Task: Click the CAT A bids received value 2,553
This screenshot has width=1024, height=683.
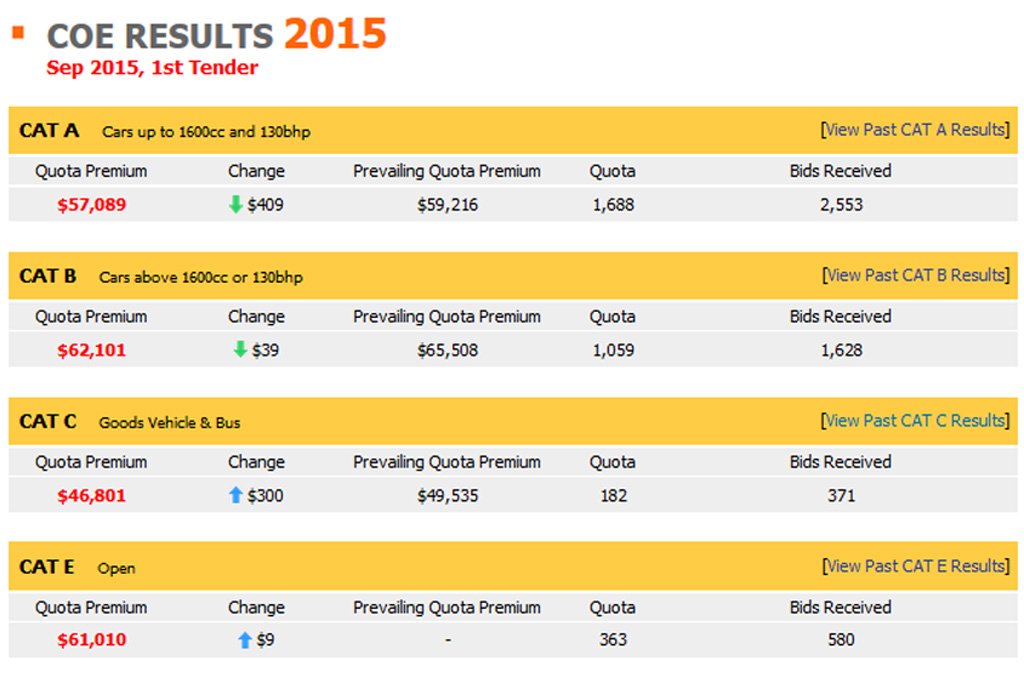Action: (841, 205)
